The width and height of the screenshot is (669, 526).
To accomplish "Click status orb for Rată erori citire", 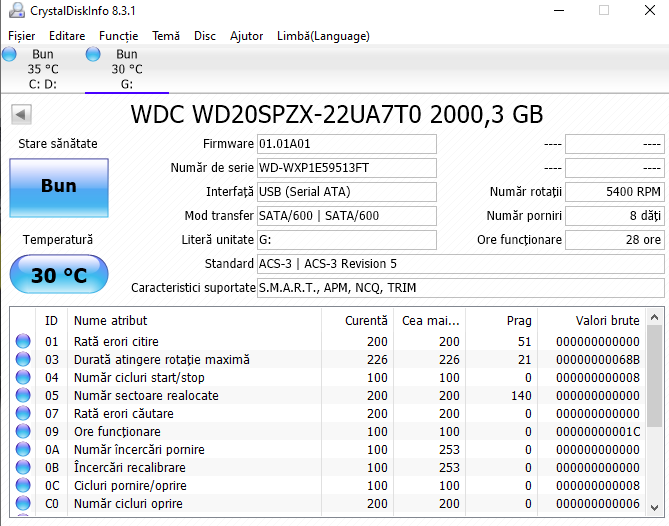I will [23, 342].
